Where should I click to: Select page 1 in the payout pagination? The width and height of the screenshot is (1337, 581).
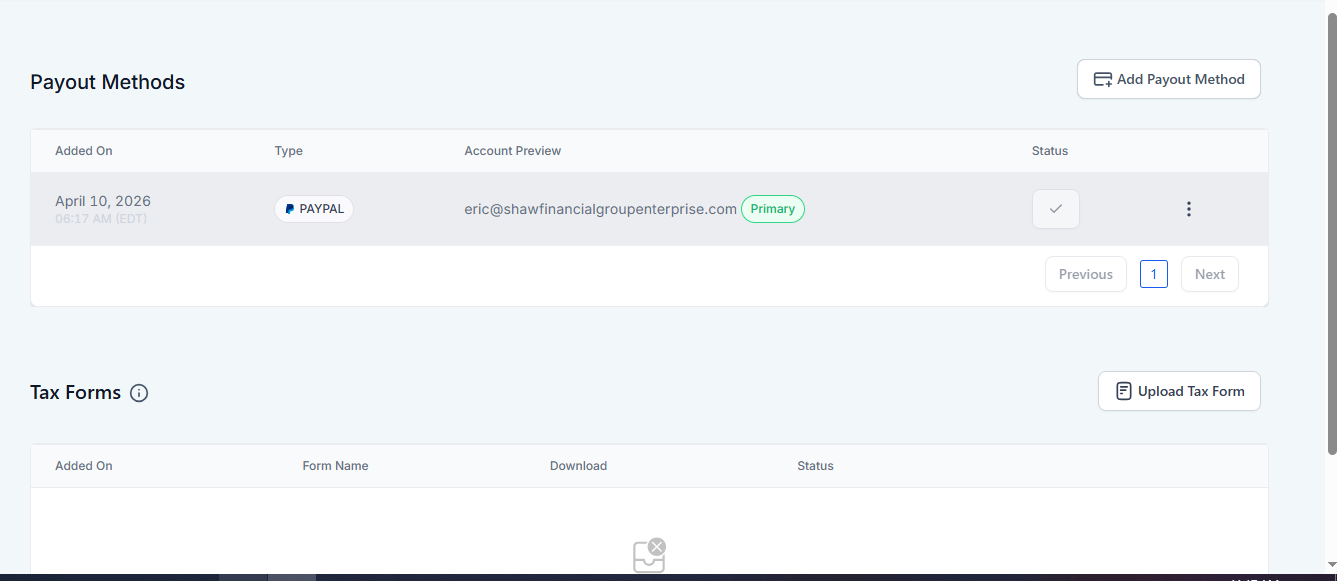(1153, 273)
